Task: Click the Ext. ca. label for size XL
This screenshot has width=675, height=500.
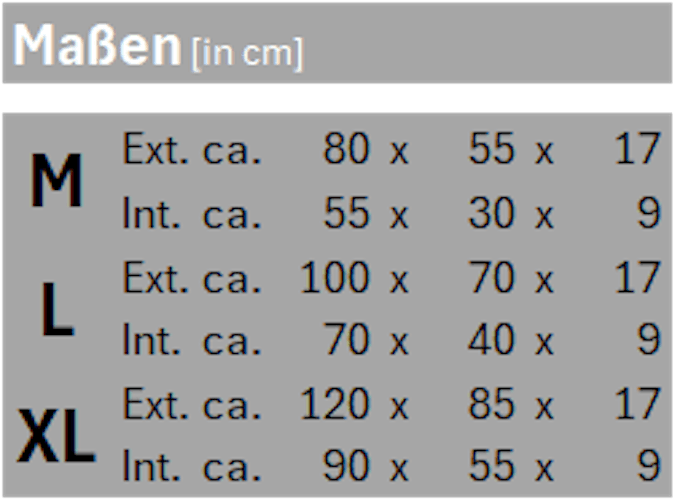Action: [191, 405]
